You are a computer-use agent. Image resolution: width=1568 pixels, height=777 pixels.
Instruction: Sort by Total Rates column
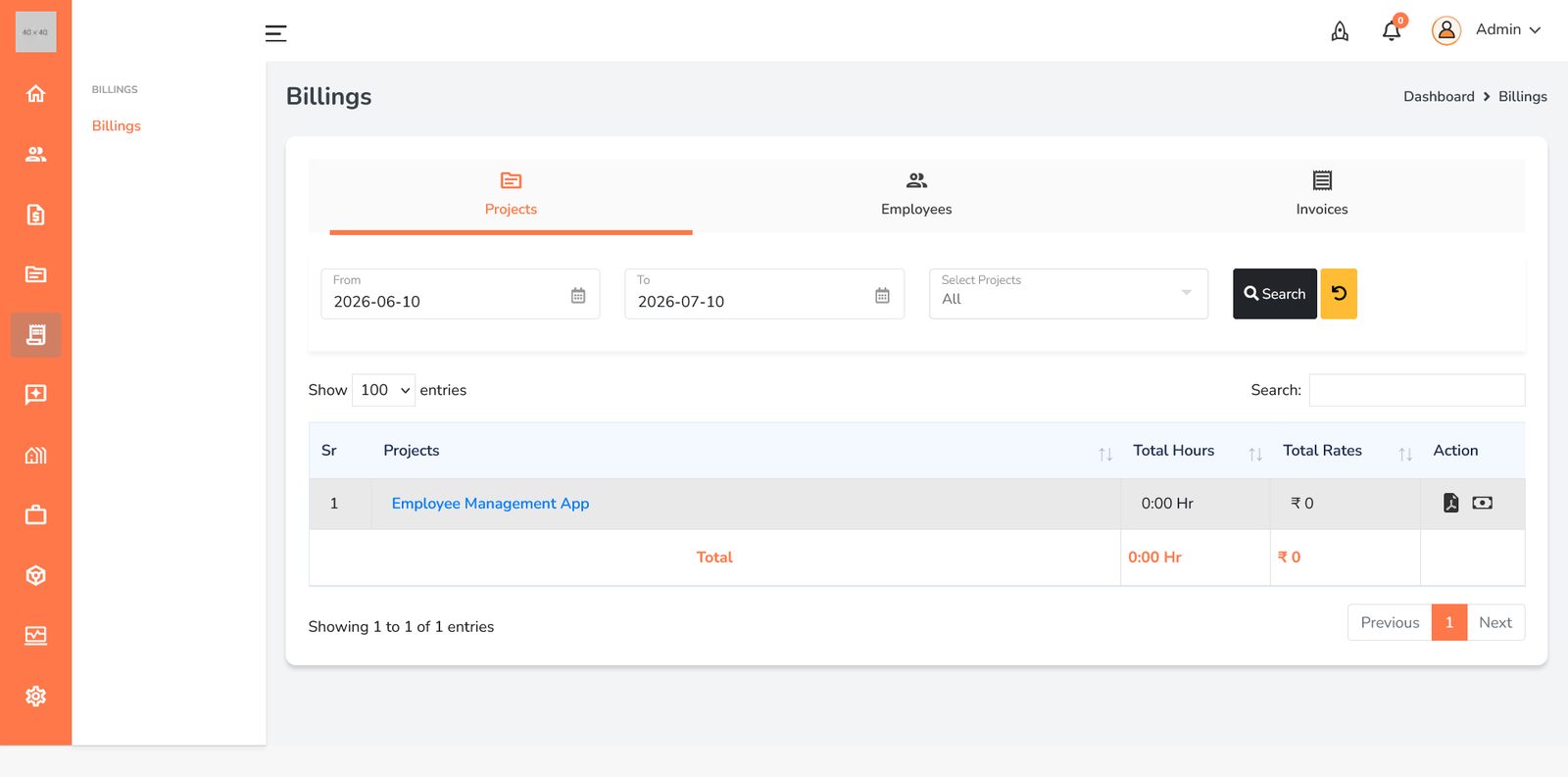(x=1346, y=451)
